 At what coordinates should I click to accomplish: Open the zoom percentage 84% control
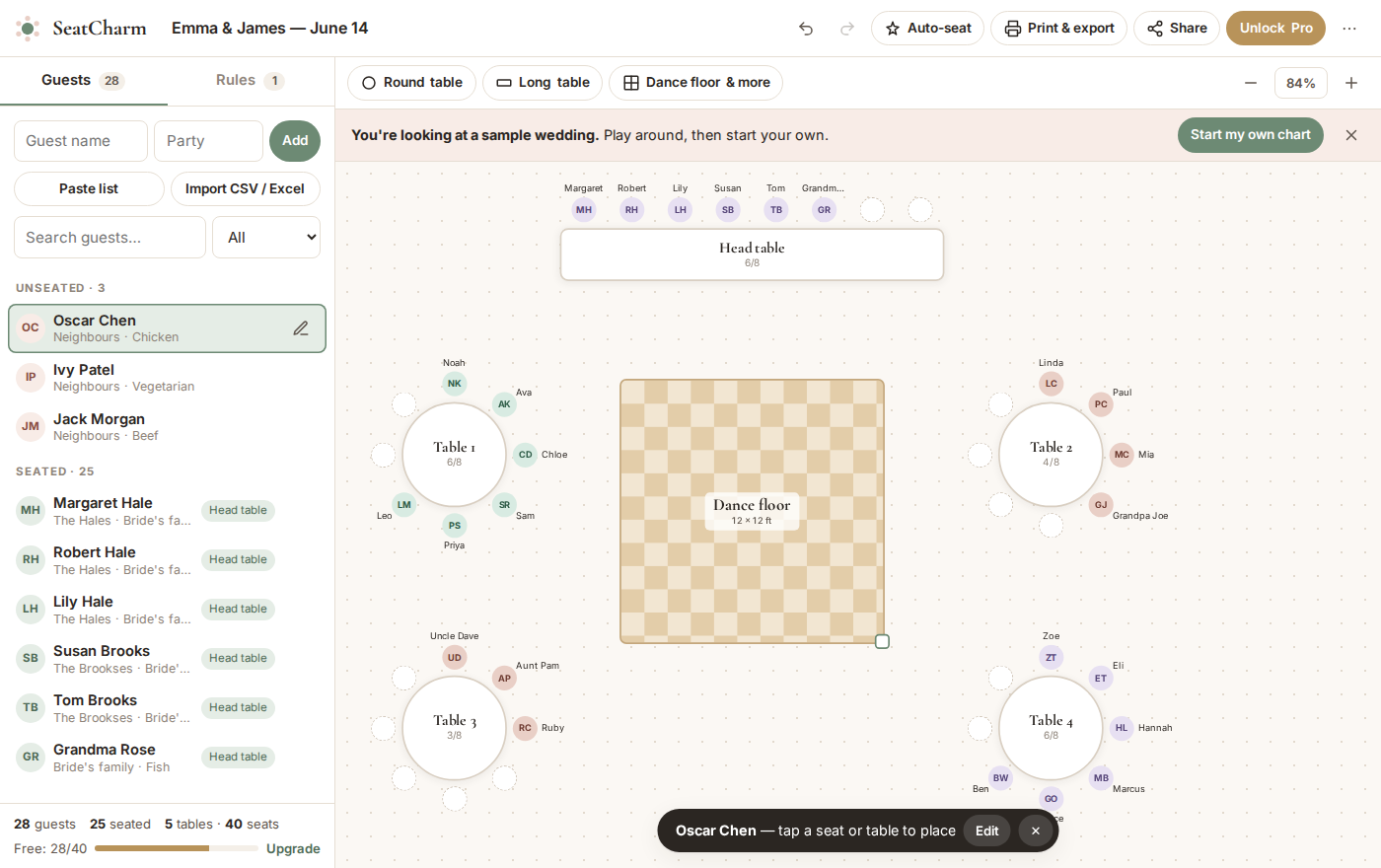pyautogui.click(x=1301, y=83)
